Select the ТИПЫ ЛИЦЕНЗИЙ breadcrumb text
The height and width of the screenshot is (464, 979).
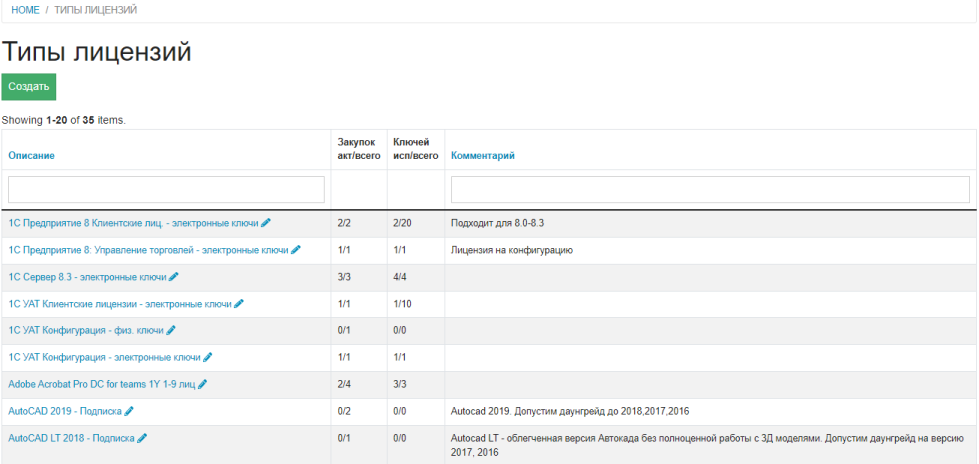click(96, 10)
